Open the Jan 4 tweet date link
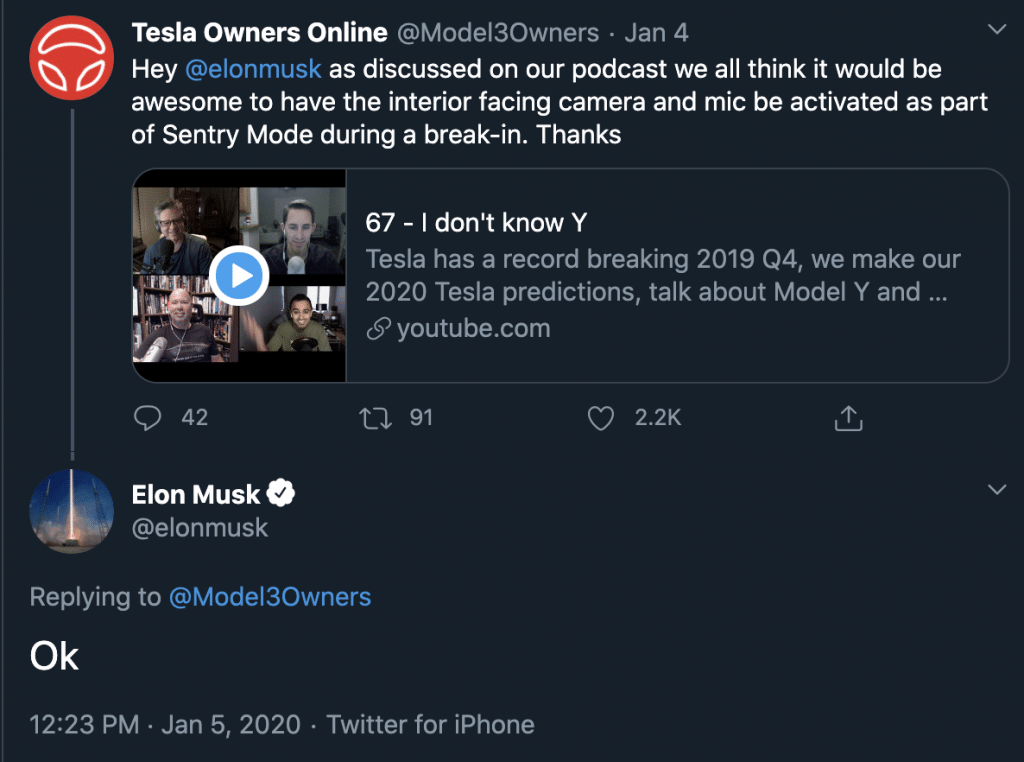The width and height of the screenshot is (1024, 762). tap(656, 33)
